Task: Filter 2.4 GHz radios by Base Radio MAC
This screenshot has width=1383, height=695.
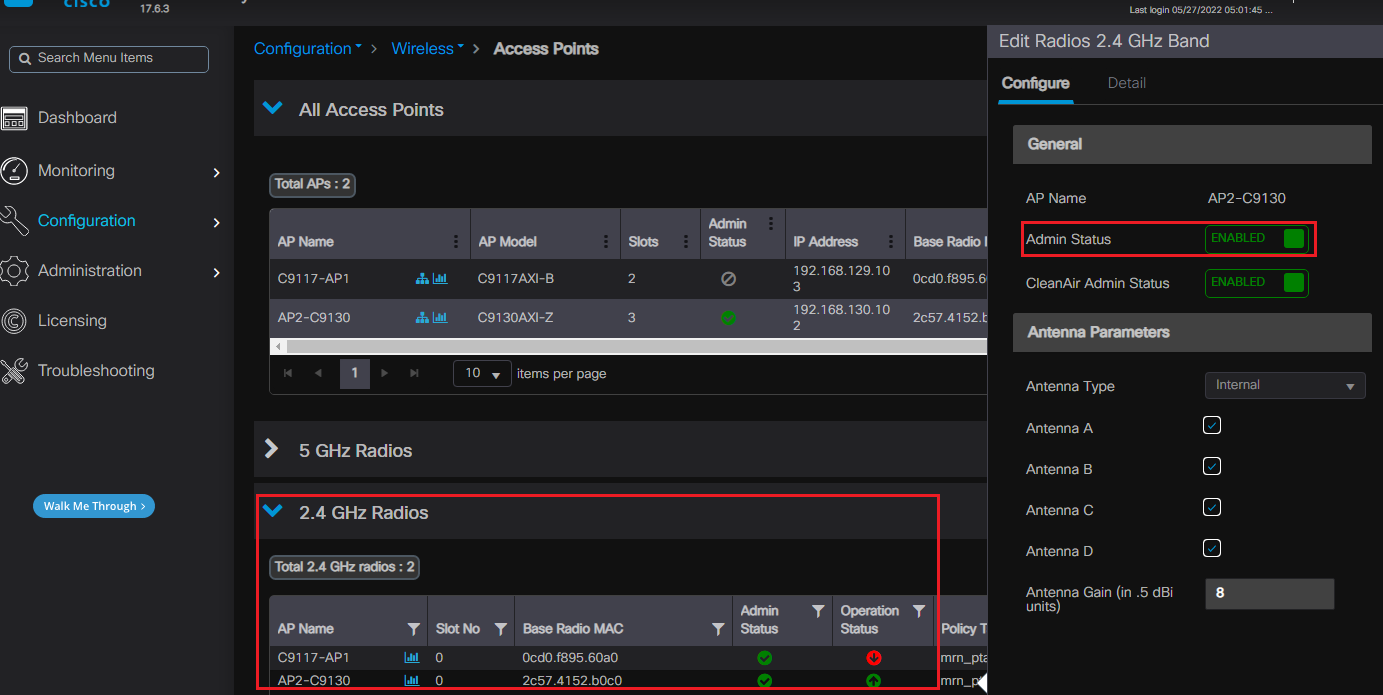Action: click(x=717, y=629)
